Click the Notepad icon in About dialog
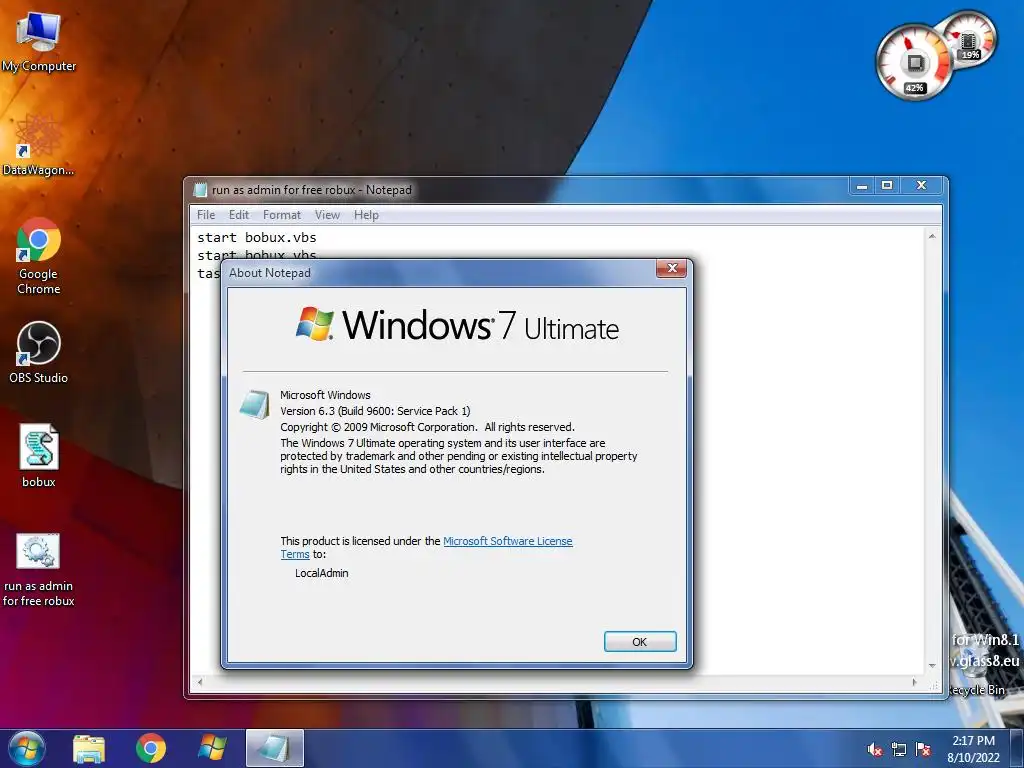This screenshot has height=768, width=1024. click(255, 404)
